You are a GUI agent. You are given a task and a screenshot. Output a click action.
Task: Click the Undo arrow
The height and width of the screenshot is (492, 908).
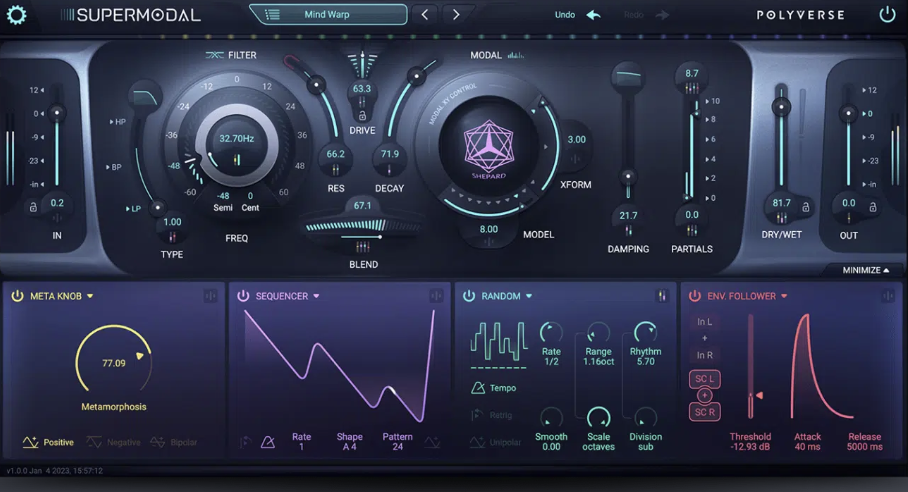coord(594,14)
